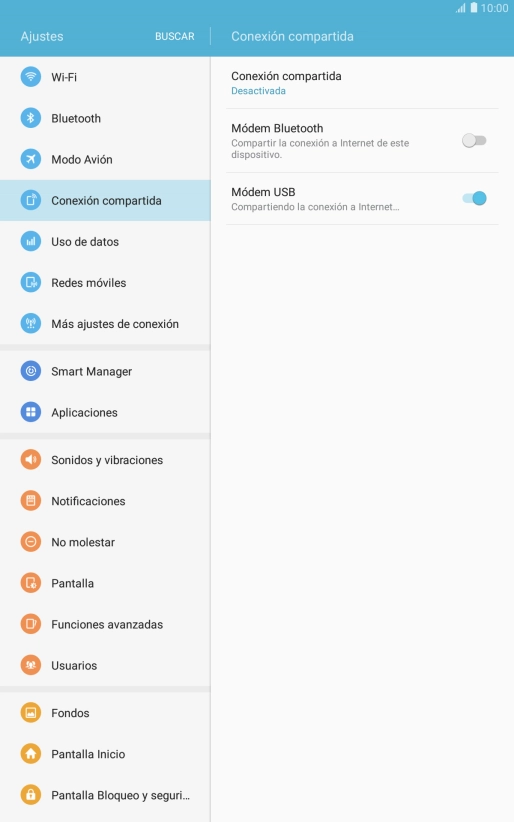Select the Modo Avión airplane icon
The height and width of the screenshot is (822, 514).
point(31,159)
